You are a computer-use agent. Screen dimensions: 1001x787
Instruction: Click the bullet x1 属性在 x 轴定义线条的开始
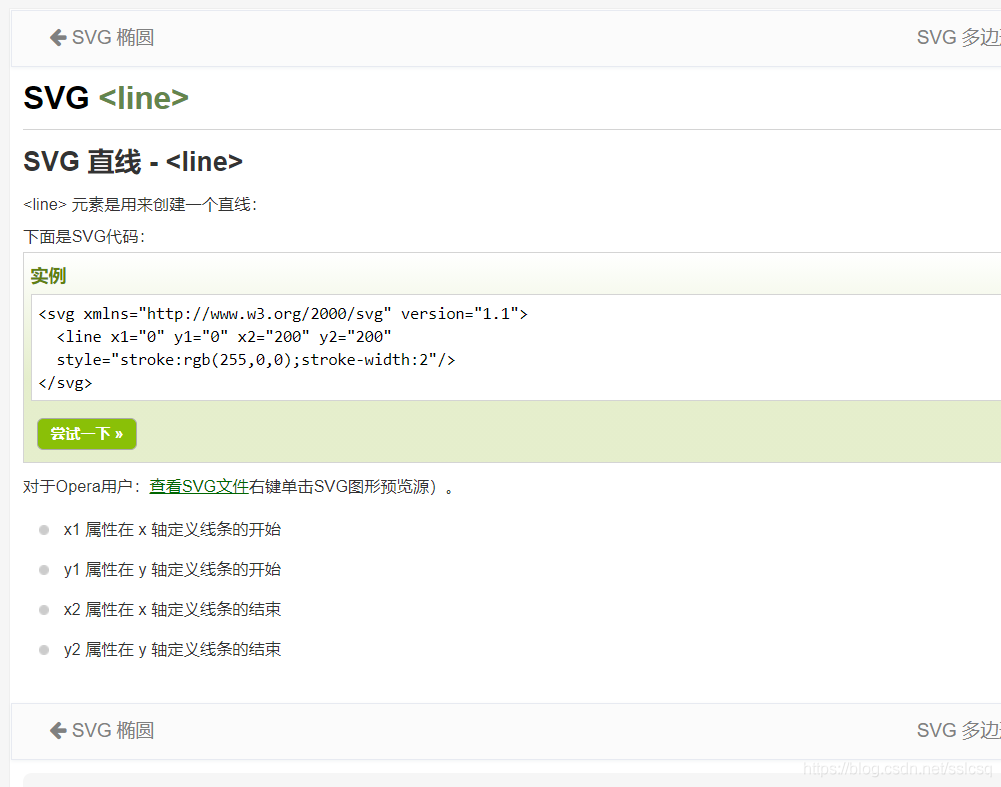(172, 529)
